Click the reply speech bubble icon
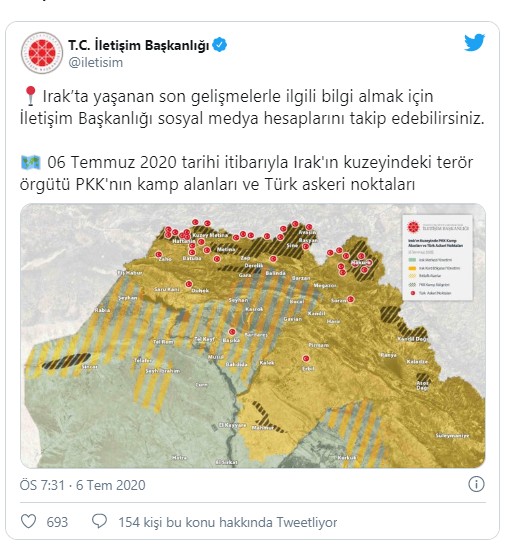The height and width of the screenshot is (554, 524). [x=99, y=521]
